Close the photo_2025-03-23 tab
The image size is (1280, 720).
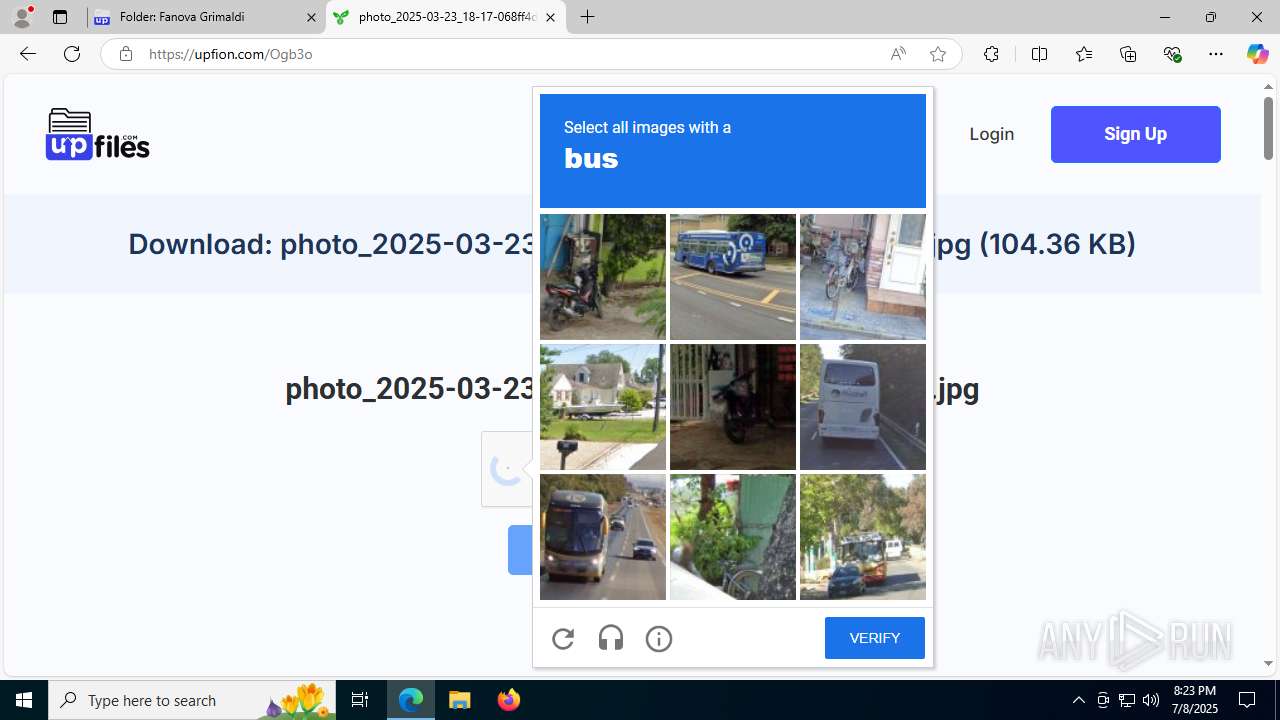point(550,17)
